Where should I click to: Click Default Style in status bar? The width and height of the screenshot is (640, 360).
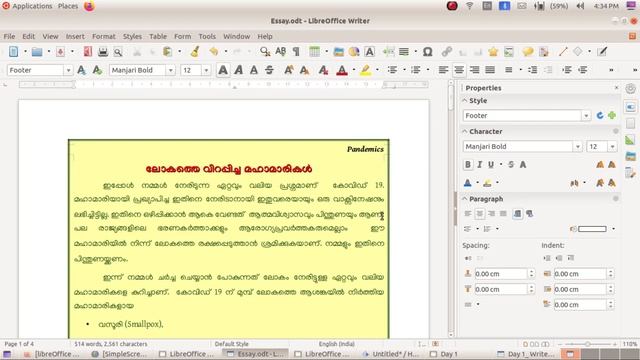(231, 344)
